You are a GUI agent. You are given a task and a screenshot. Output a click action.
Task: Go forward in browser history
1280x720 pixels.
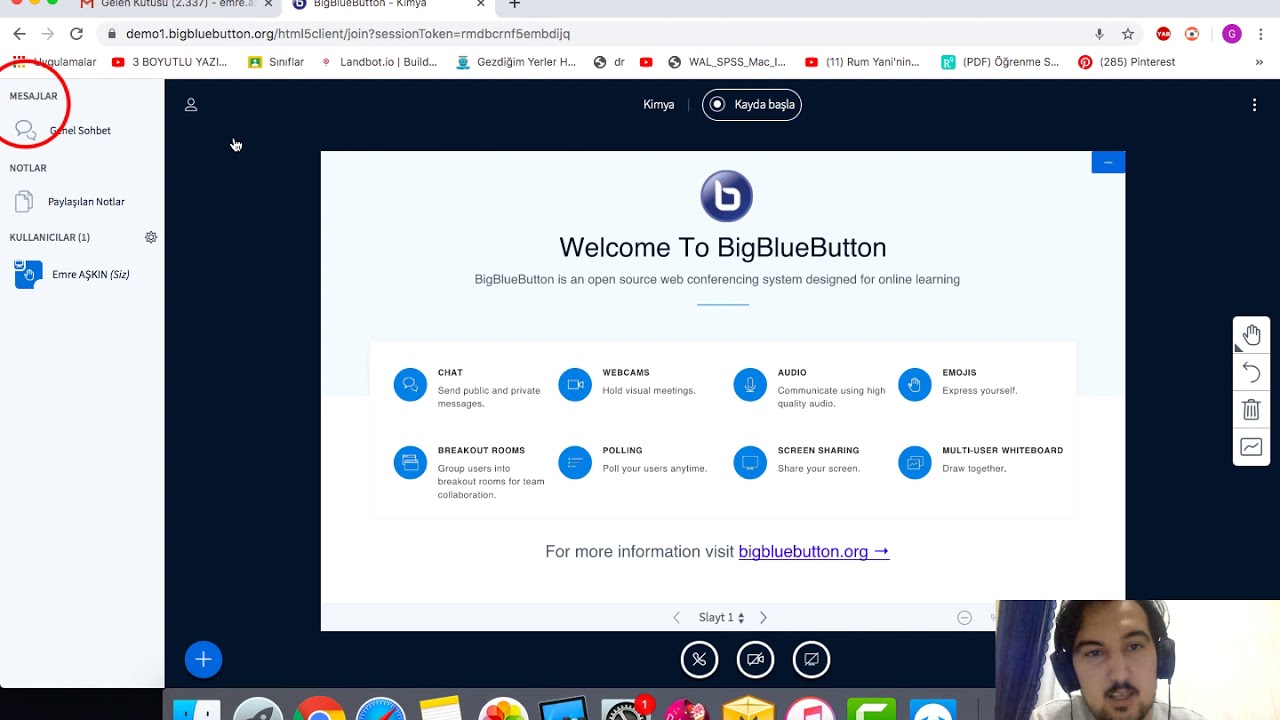pyautogui.click(x=47, y=34)
